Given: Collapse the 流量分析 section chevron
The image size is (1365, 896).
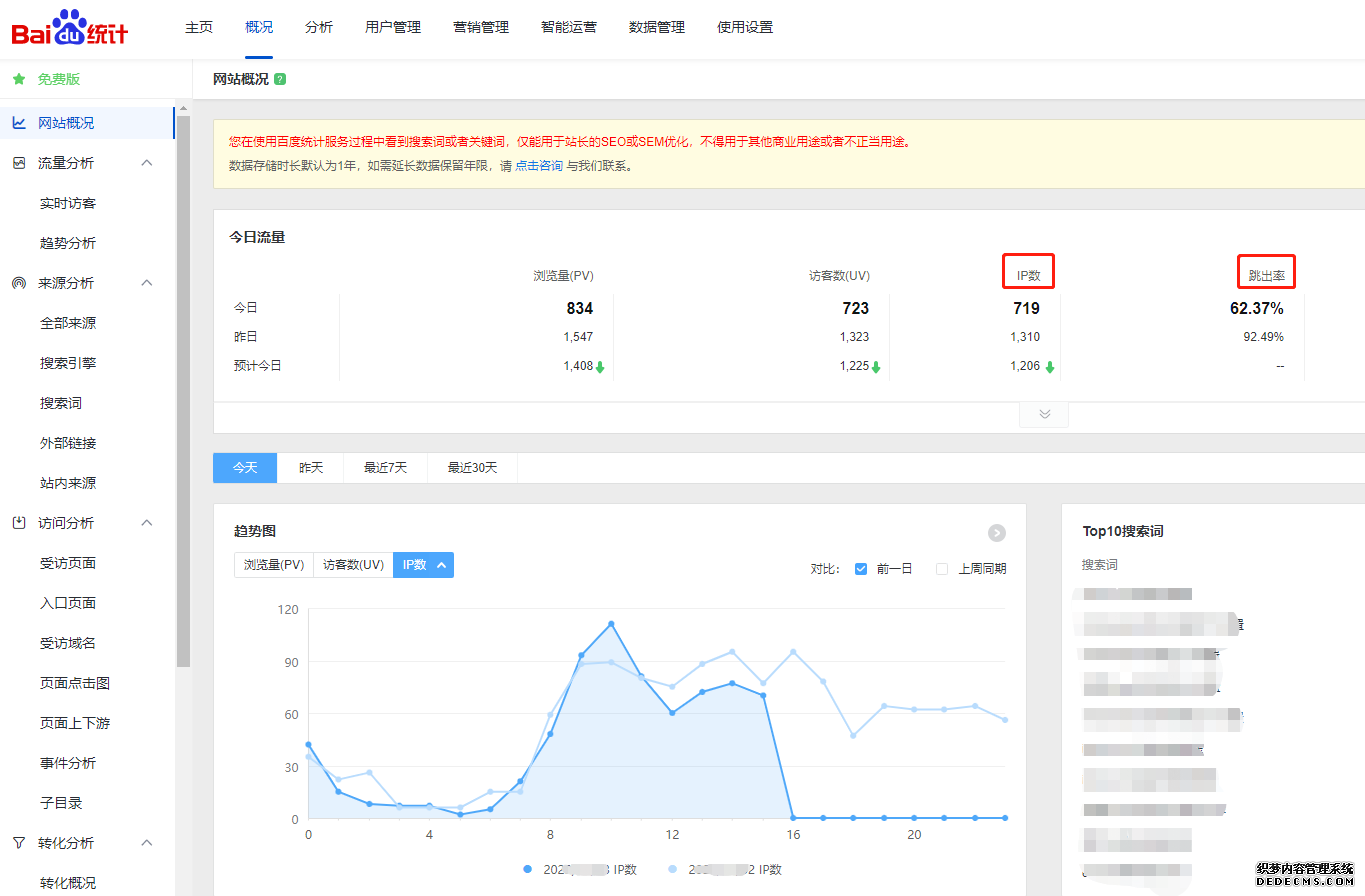Looking at the screenshot, I should (147, 163).
